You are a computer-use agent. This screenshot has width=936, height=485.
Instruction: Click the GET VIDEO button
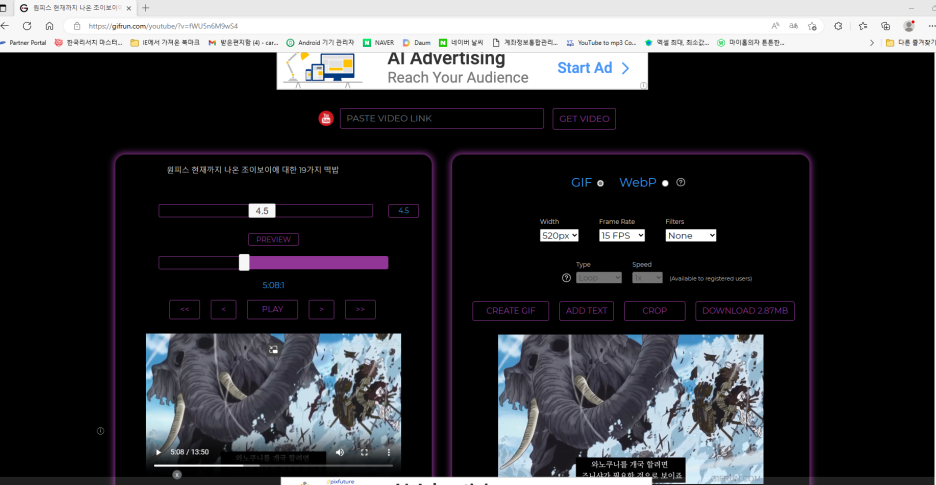point(584,119)
